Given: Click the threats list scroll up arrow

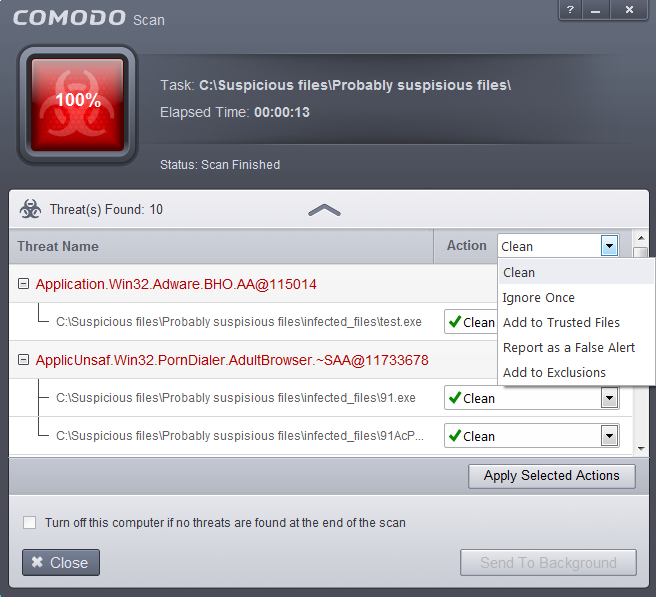Looking at the screenshot, I should 641,238.
